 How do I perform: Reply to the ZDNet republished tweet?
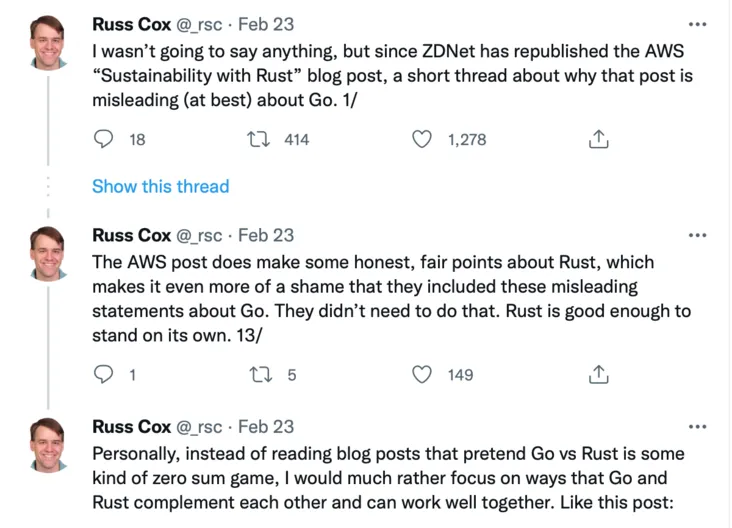pyautogui.click(x=104, y=139)
